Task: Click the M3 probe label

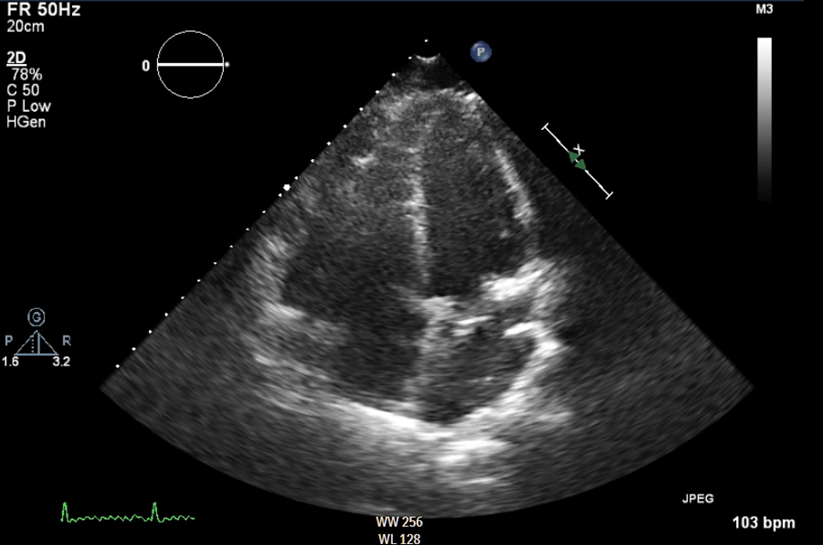Action: [765, 10]
